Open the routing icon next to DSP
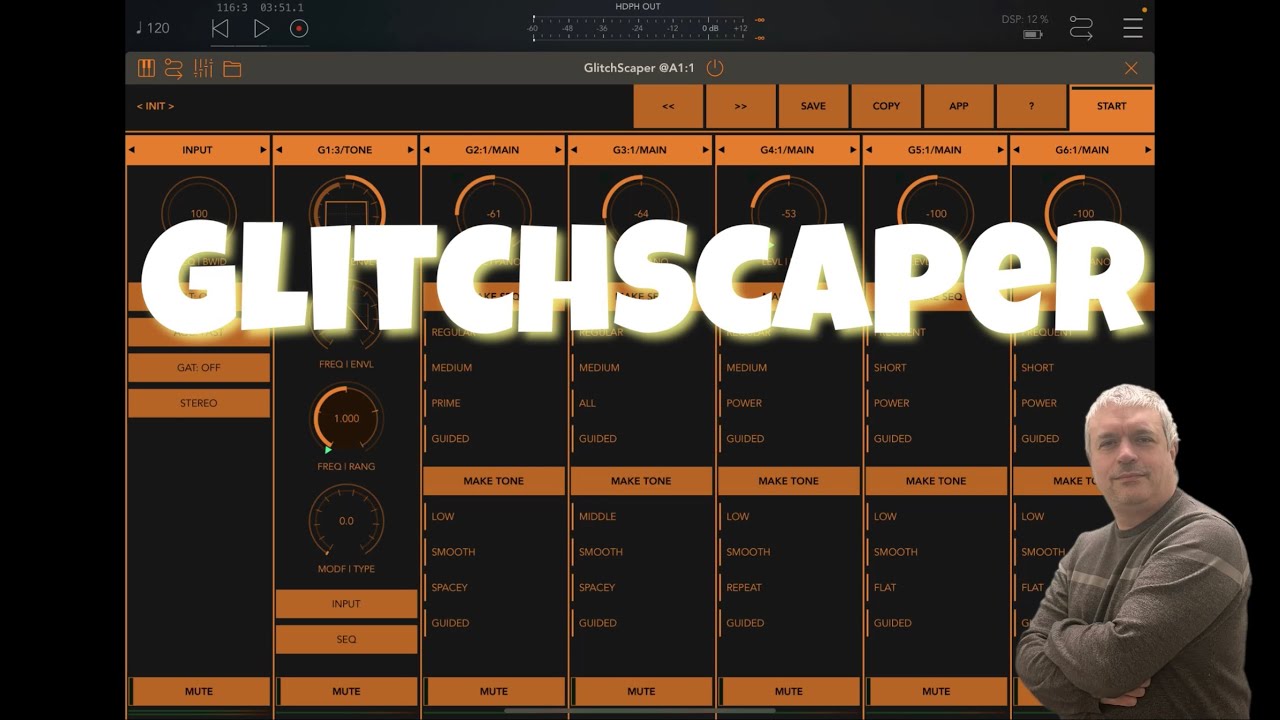 tap(1081, 28)
